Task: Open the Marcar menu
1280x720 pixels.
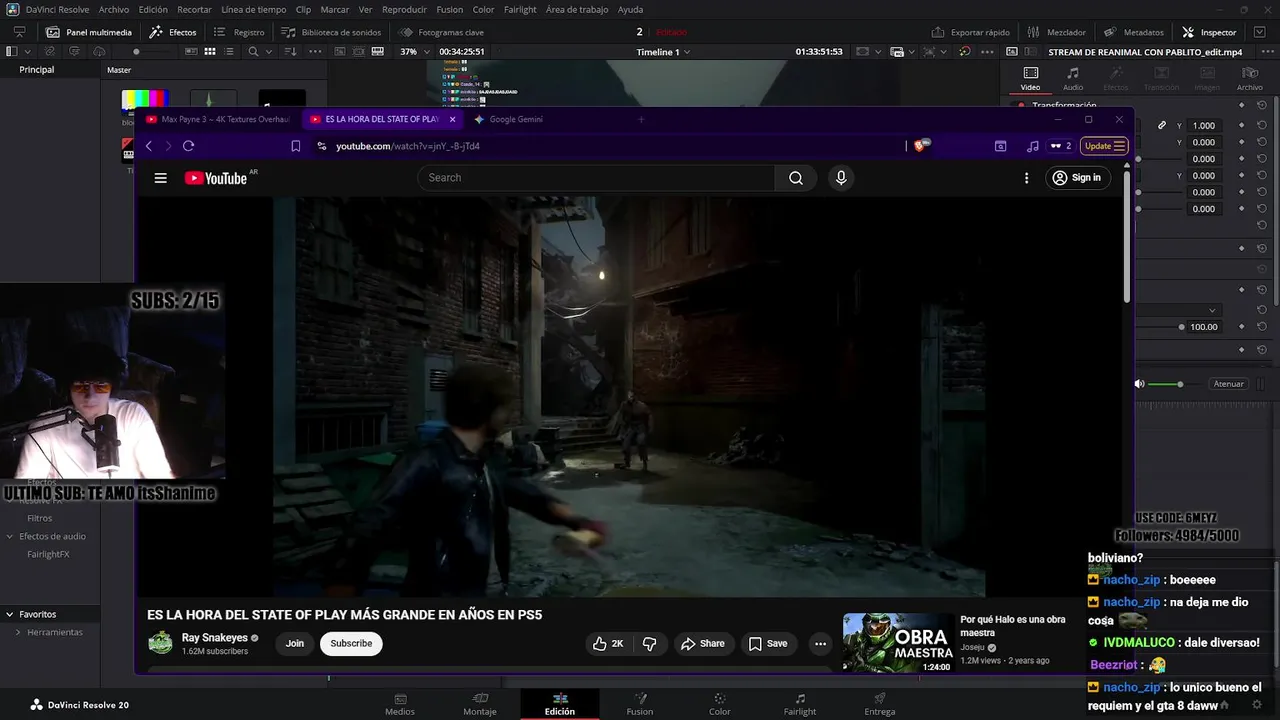Action: [335, 9]
